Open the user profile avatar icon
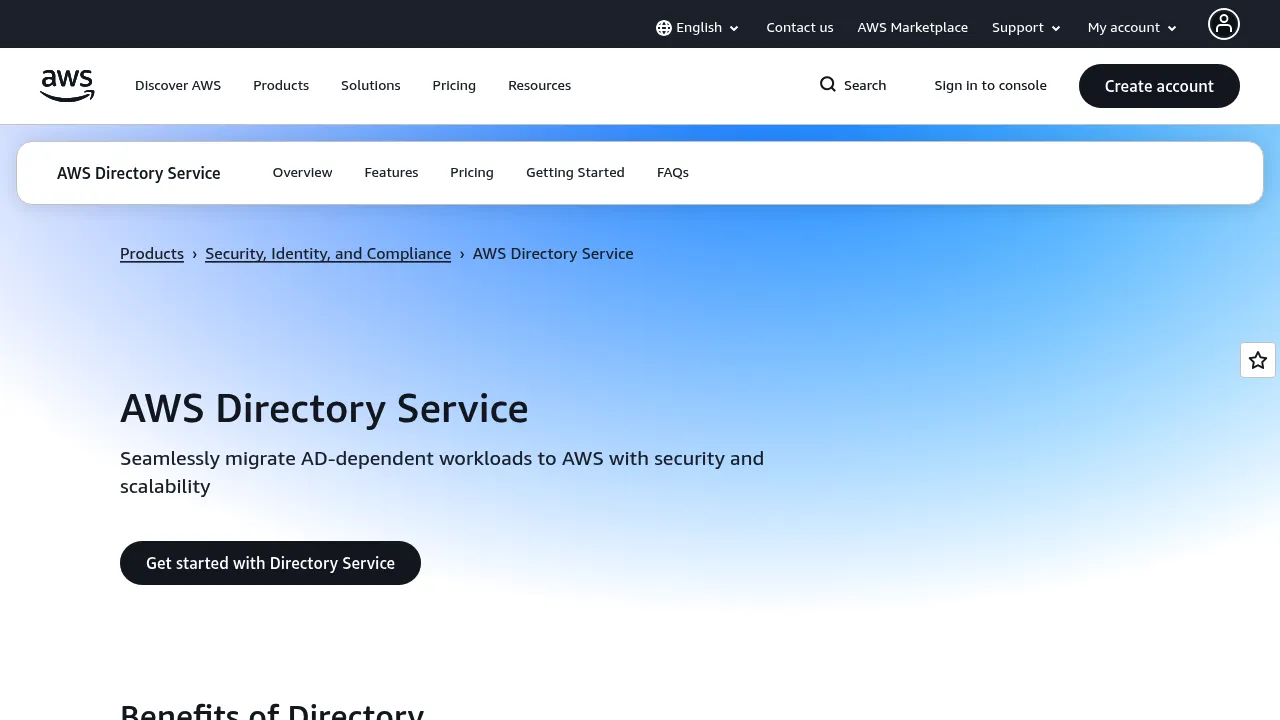The height and width of the screenshot is (720, 1280). [x=1223, y=24]
